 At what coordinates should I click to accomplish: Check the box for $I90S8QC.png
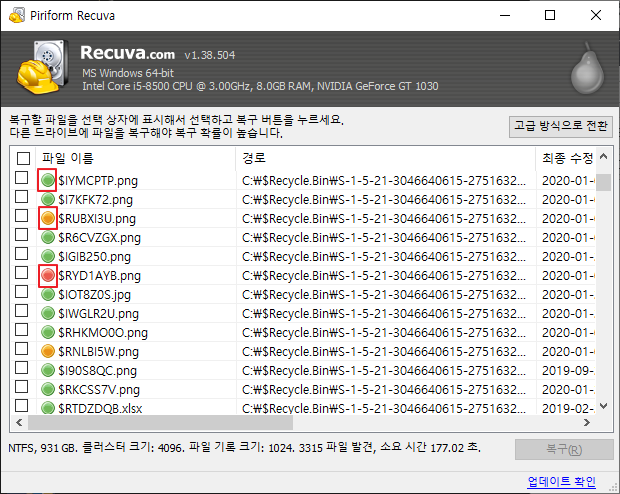tap(21, 367)
